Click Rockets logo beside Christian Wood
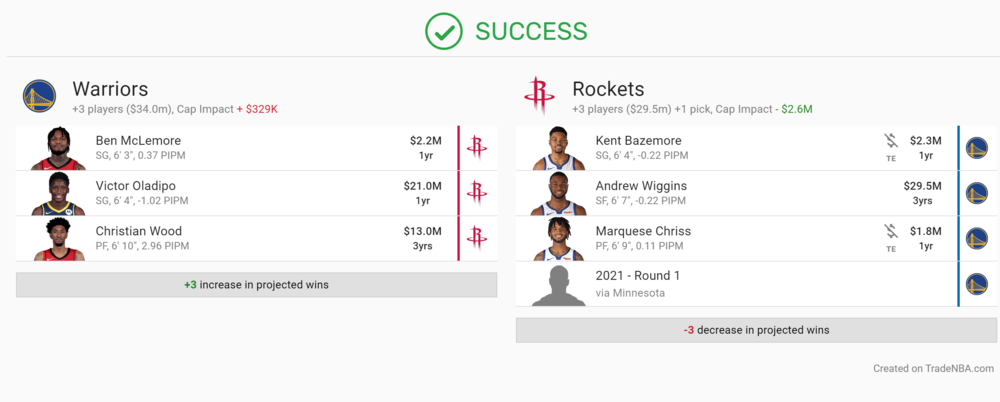1000x402 pixels. click(477, 238)
